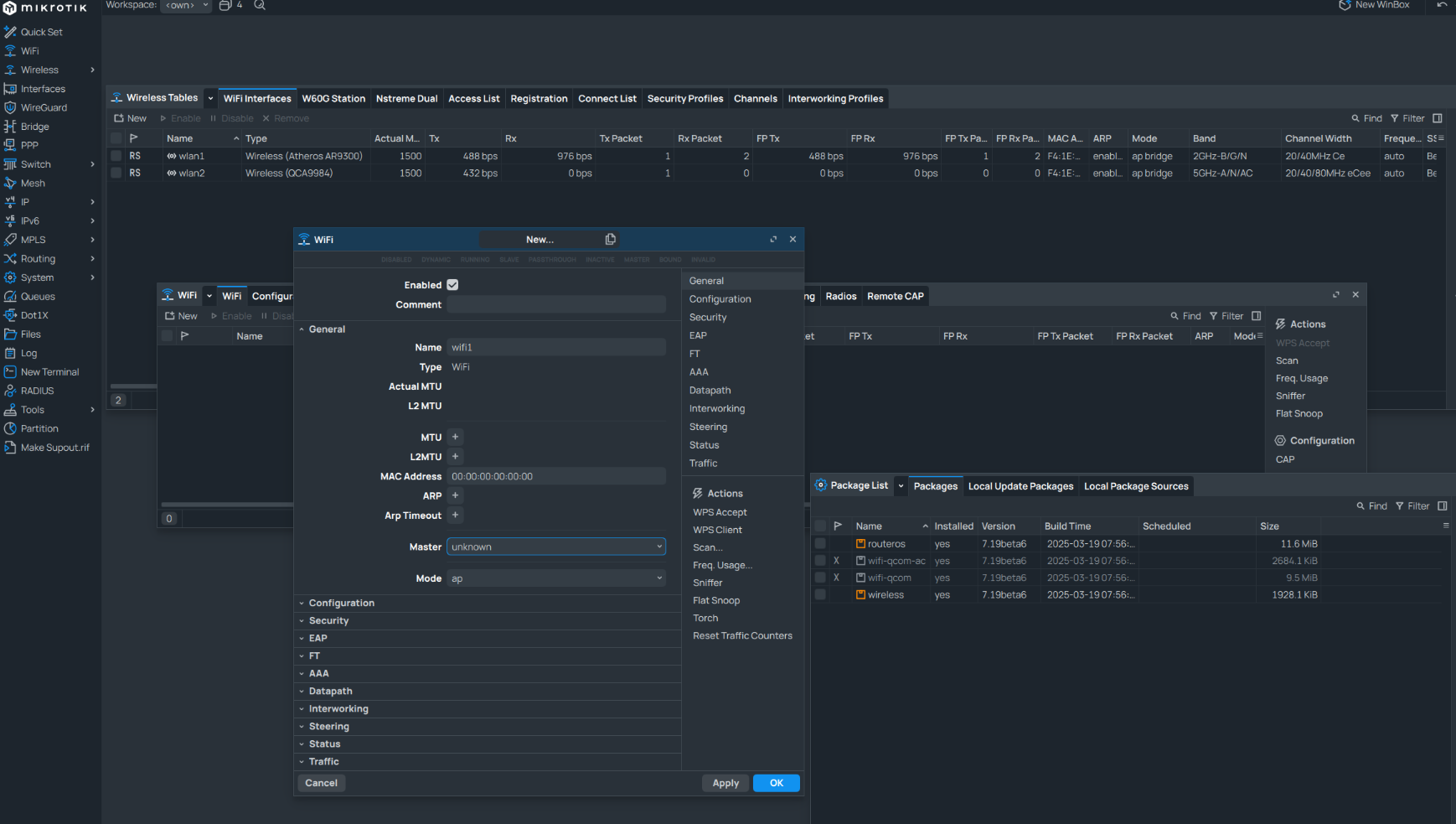Click the Comment field
This screenshot has width=1456, height=824.
(x=556, y=304)
